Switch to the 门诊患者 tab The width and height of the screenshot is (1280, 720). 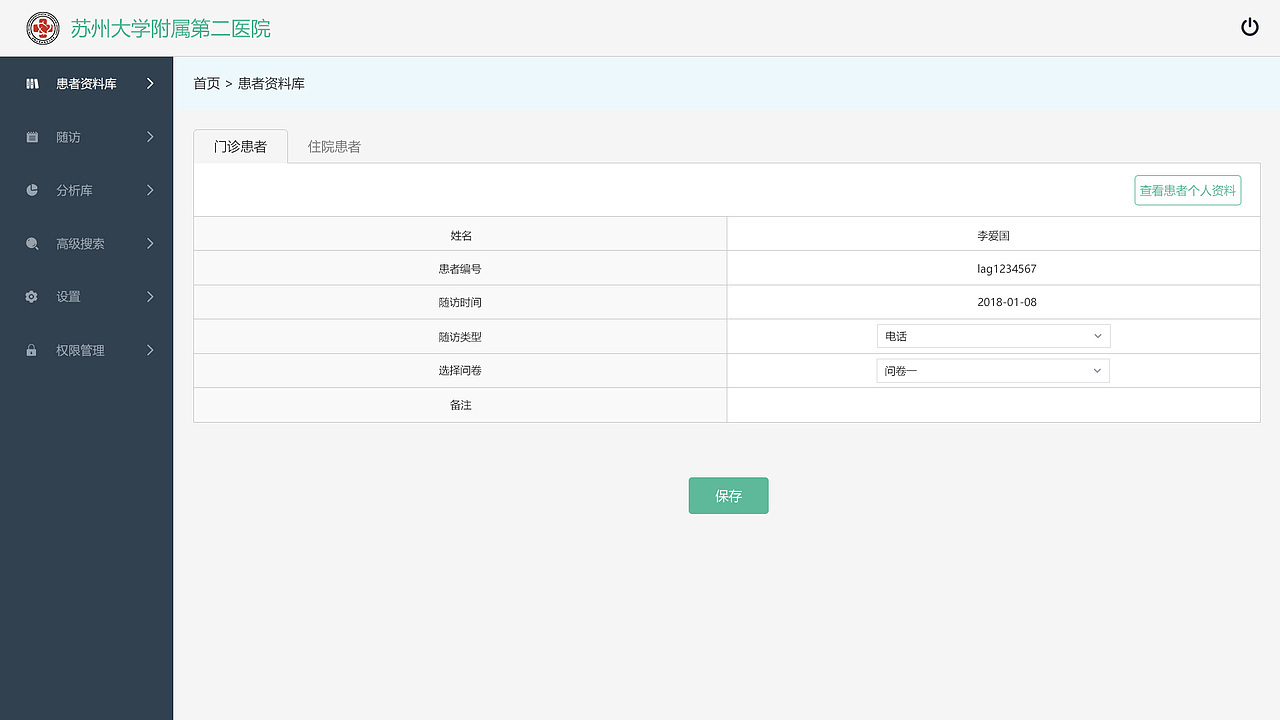(240, 146)
